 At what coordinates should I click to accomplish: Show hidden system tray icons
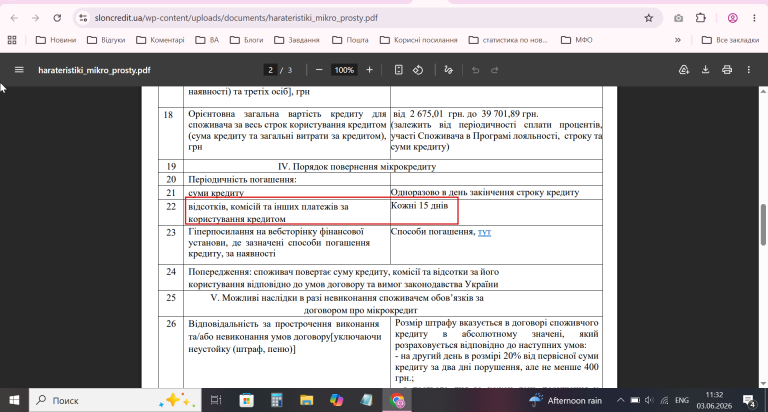(x=620, y=400)
